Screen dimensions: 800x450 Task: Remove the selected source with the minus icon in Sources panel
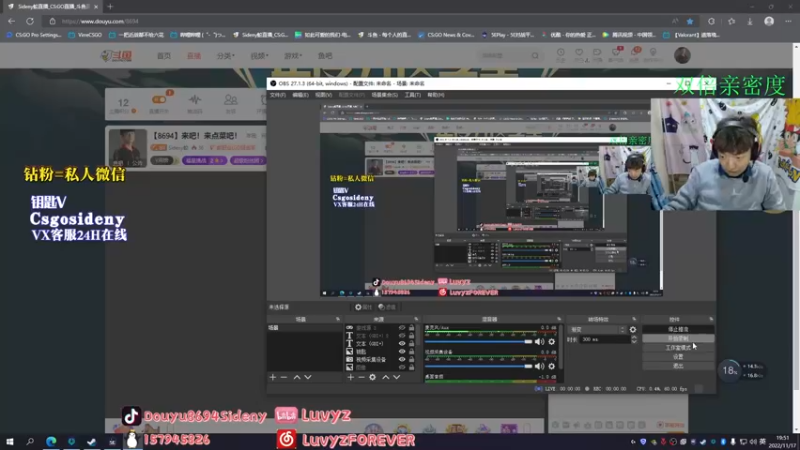361,377
